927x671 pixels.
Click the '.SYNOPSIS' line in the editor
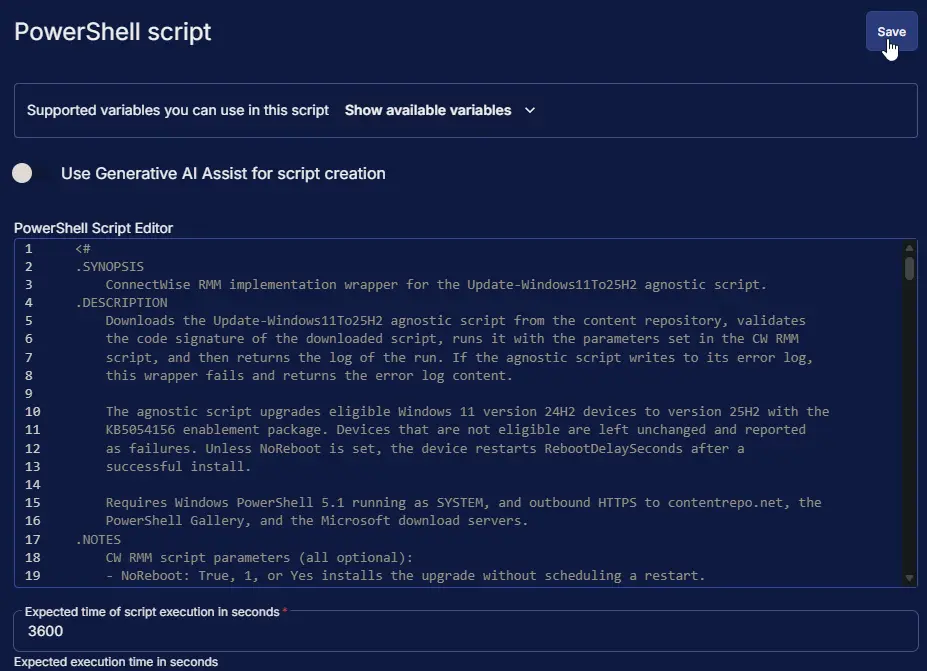(x=109, y=267)
